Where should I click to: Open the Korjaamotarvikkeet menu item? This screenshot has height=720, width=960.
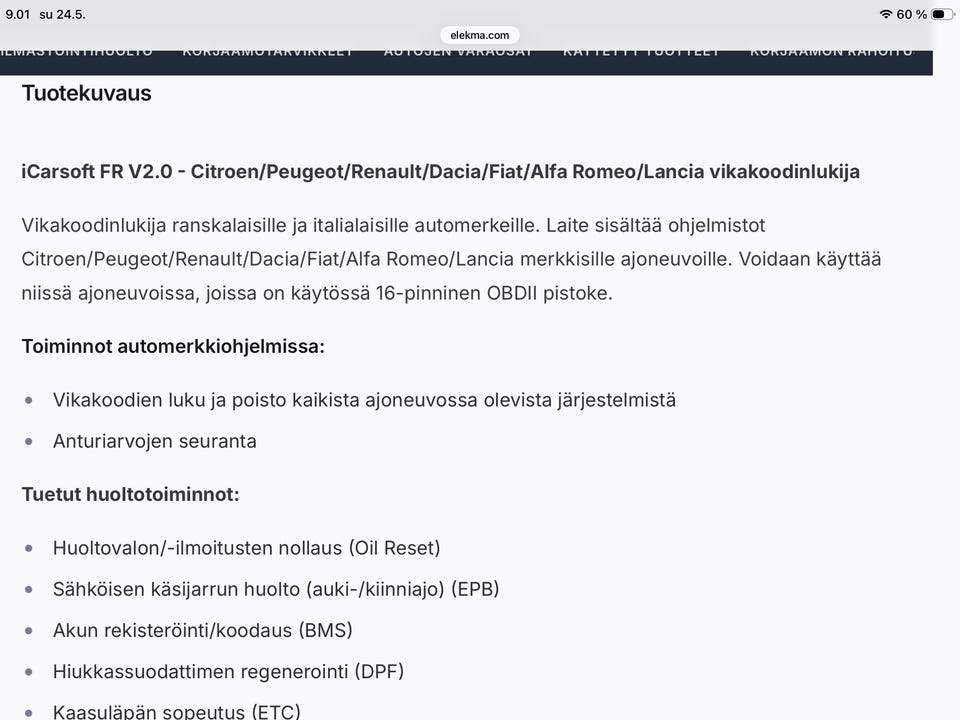pos(268,52)
